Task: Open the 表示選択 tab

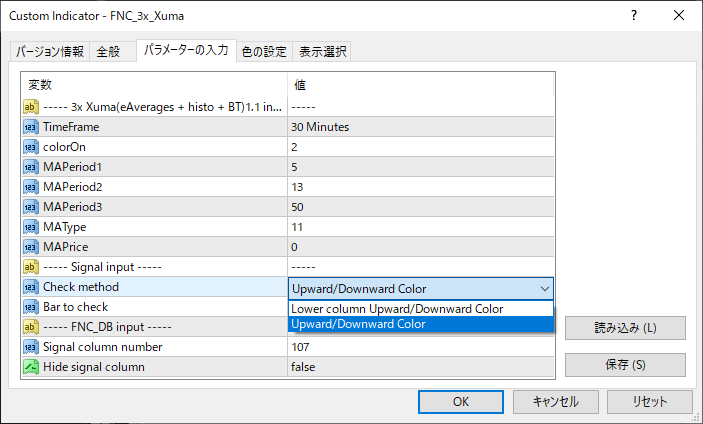Action: pyautogui.click(x=323, y=52)
